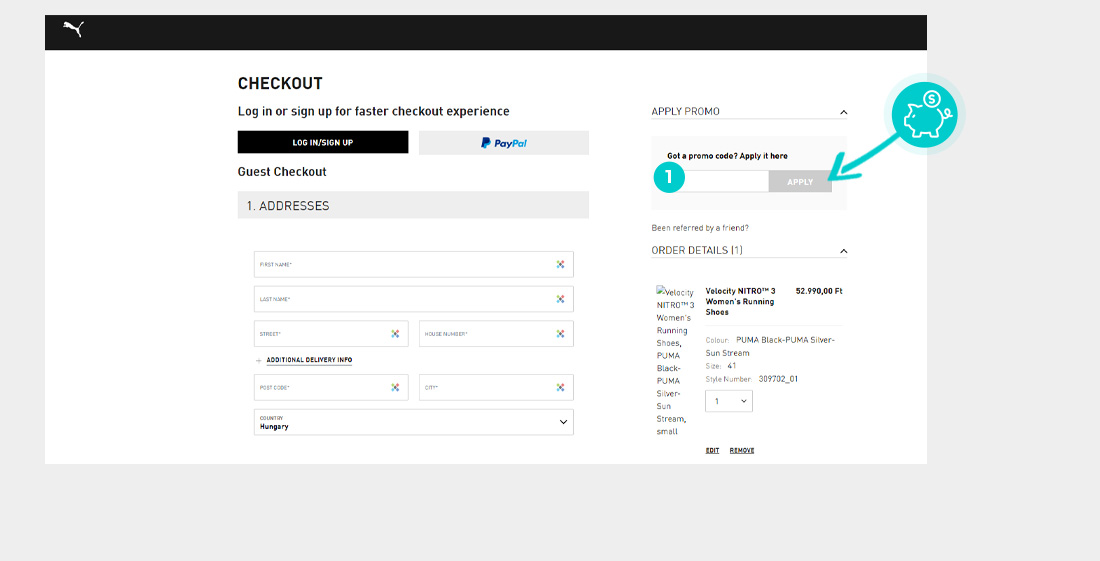Image resolution: width=1100 pixels, height=561 pixels.
Task: Collapse the APPLY PROMO section
Action: coord(843,112)
